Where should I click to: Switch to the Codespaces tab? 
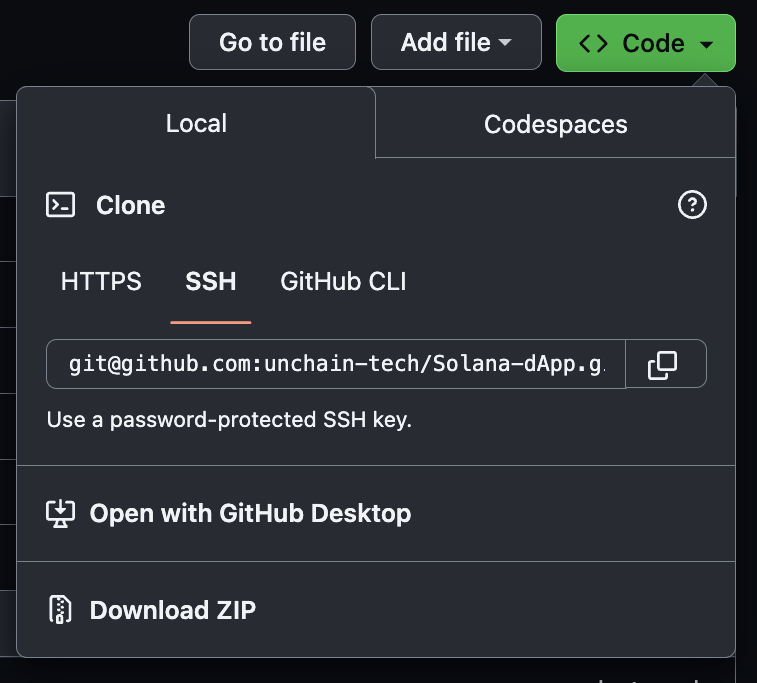(x=556, y=124)
